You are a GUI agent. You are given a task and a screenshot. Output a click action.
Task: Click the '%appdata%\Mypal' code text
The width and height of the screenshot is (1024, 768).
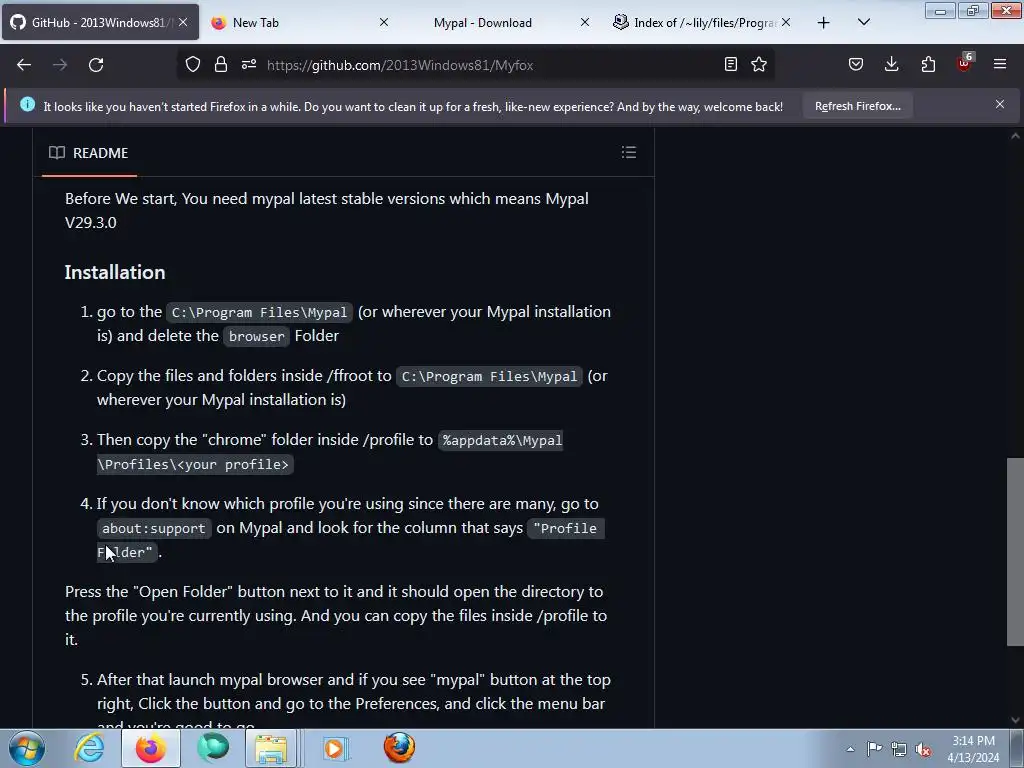(502, 440)
